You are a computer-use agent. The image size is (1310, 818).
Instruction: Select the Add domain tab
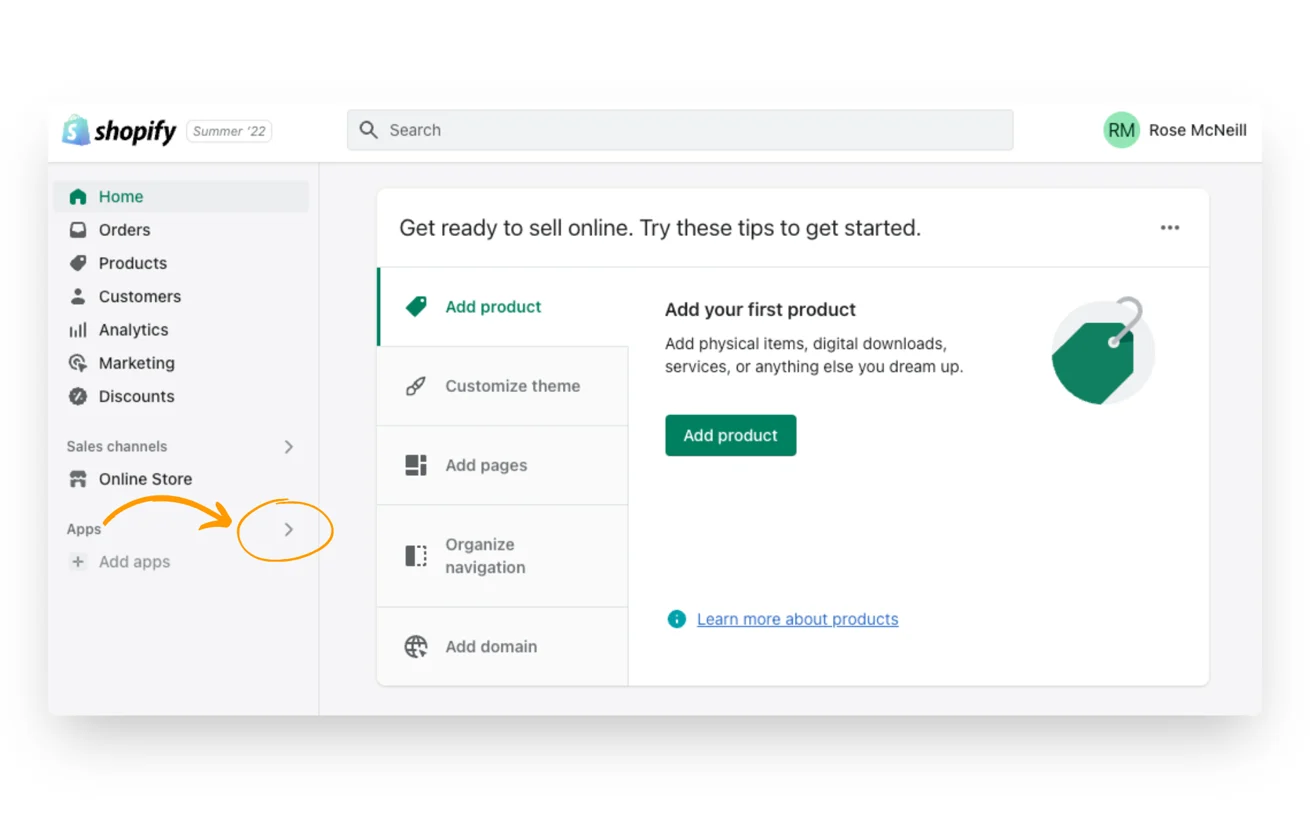click(502, 646)
